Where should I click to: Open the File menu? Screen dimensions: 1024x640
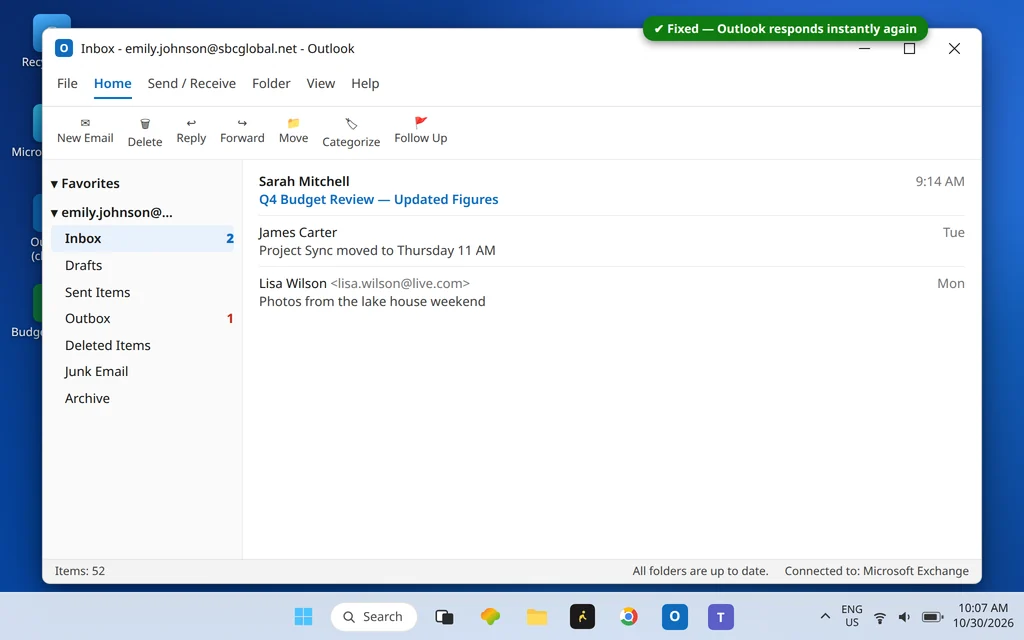[x=67, y=84]
